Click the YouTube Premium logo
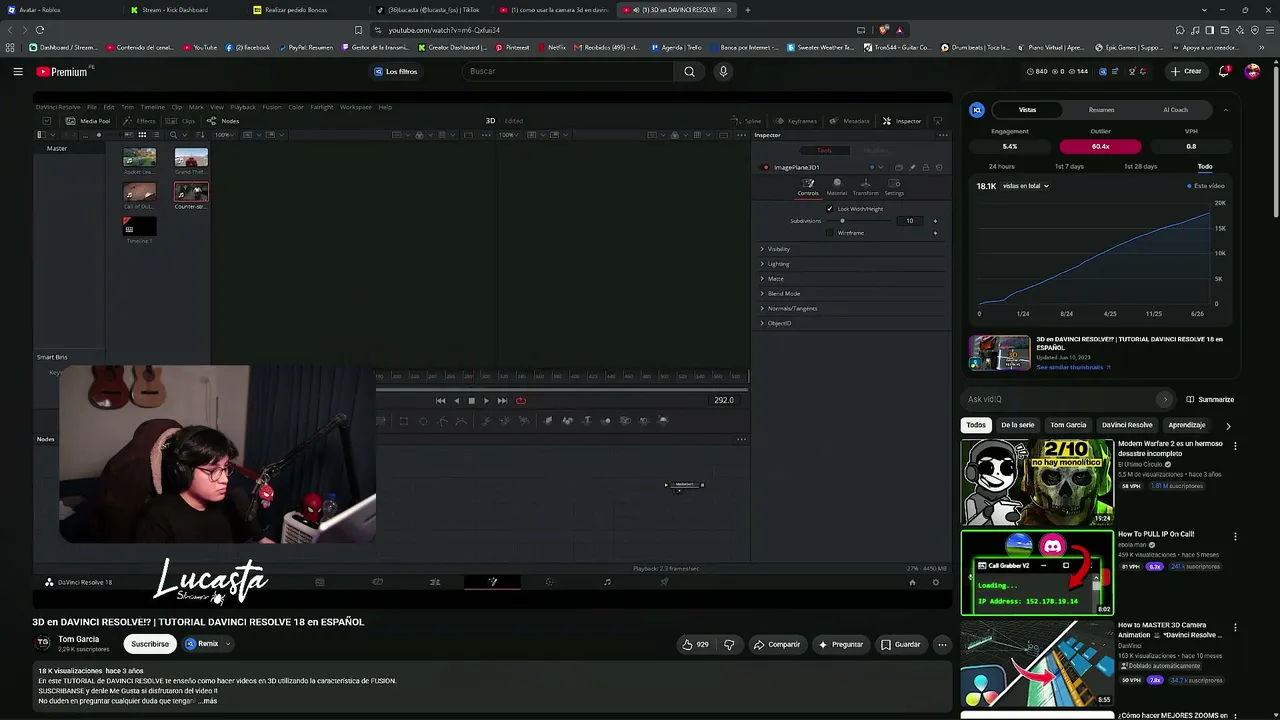The height and width of the screenshot is (720, 1280). point(62,71)
